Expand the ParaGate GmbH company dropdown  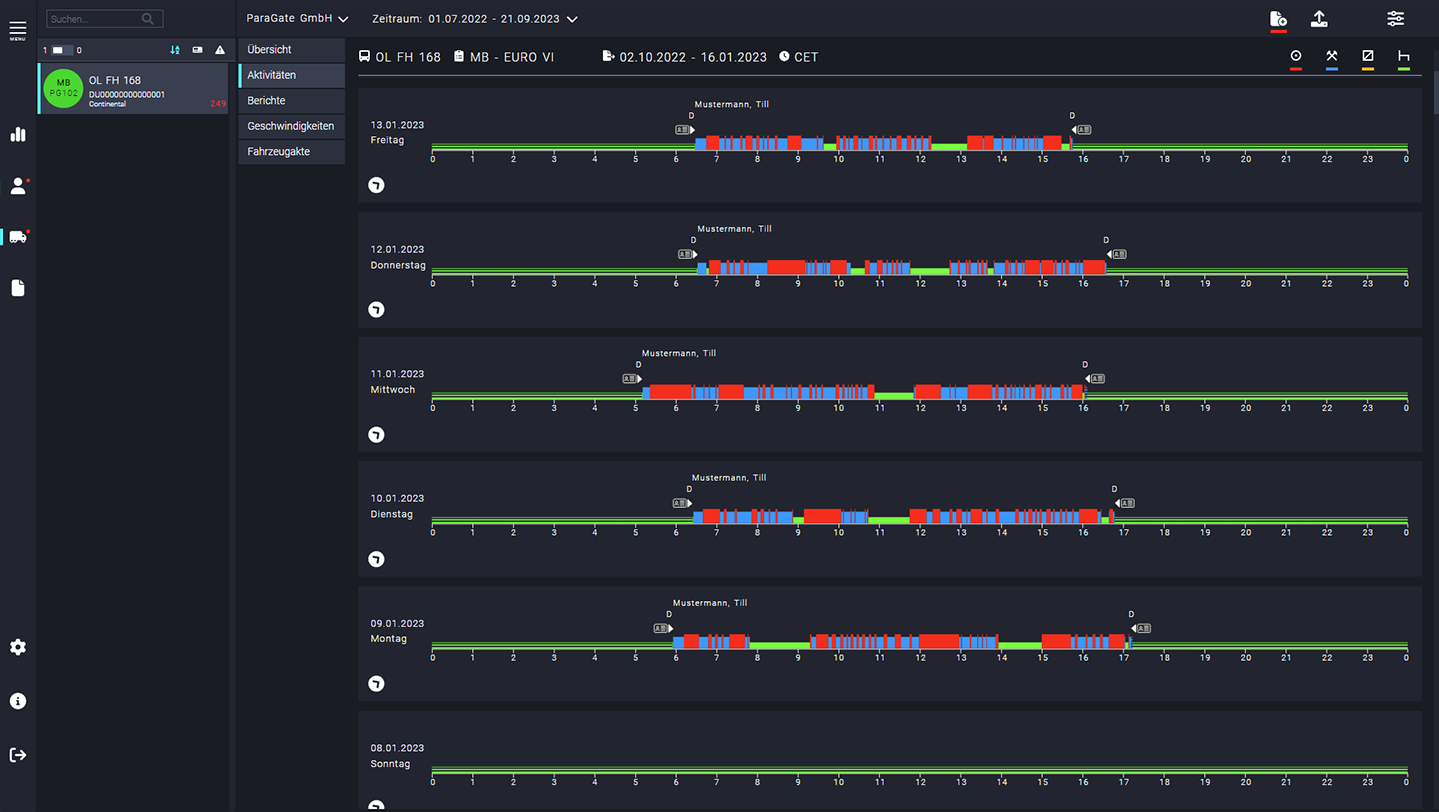coord(297,19)
